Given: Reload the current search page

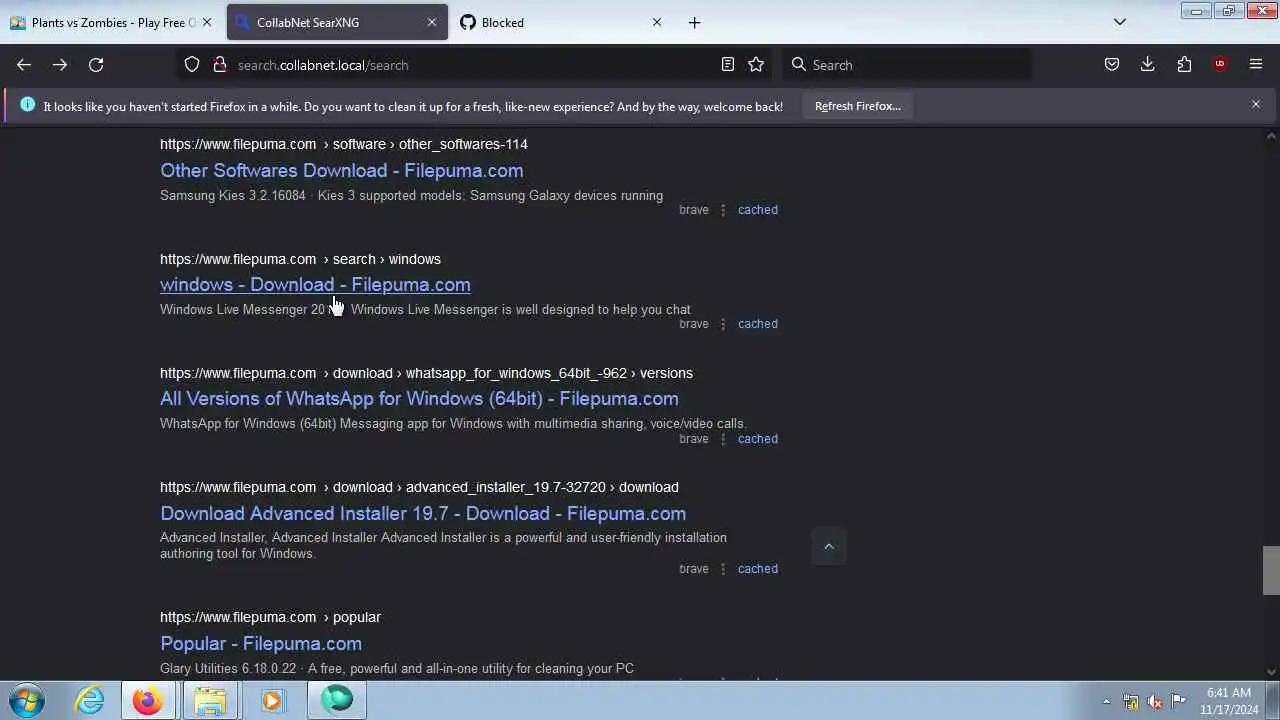Looking at the screenshot, I should pyautogui.click(x=96, y=65).
